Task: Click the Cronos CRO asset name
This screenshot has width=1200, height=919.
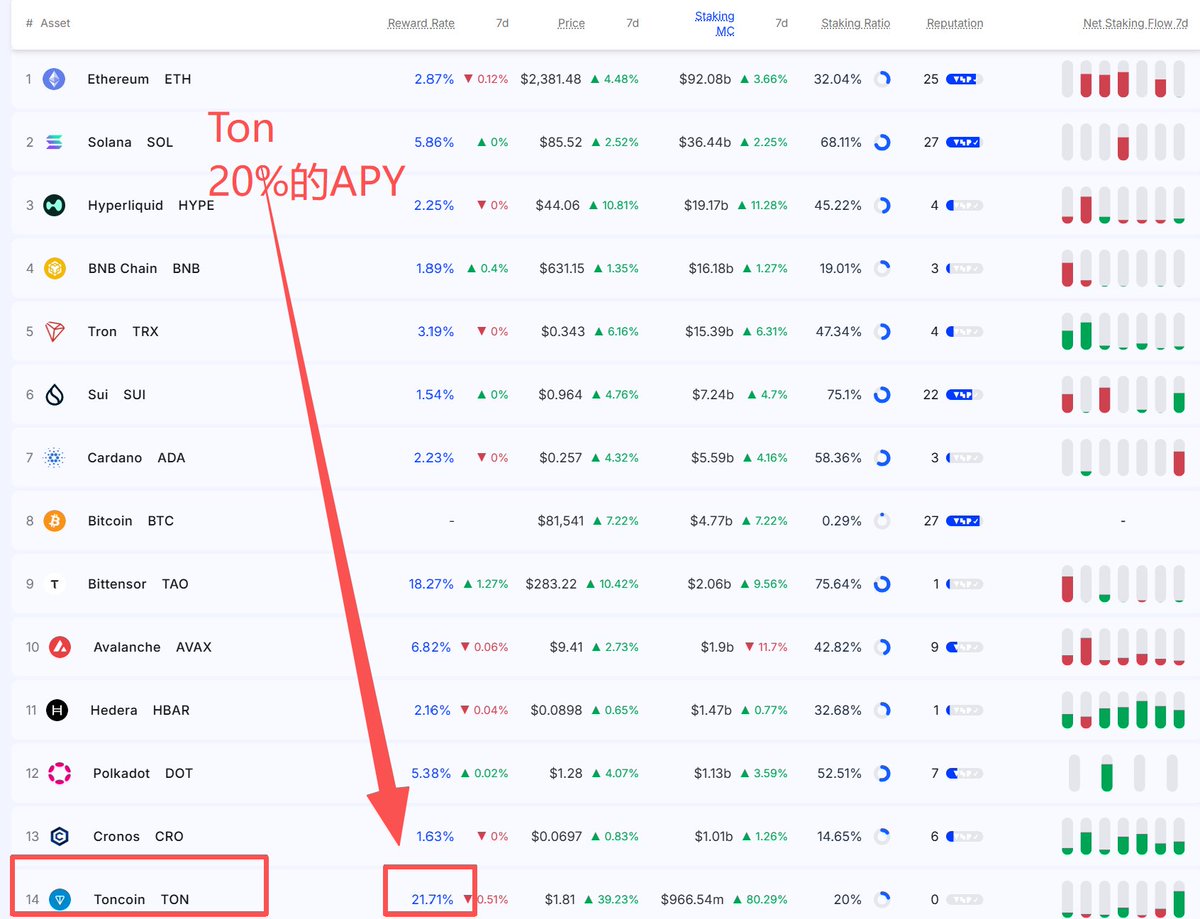Action: [138, 836]
